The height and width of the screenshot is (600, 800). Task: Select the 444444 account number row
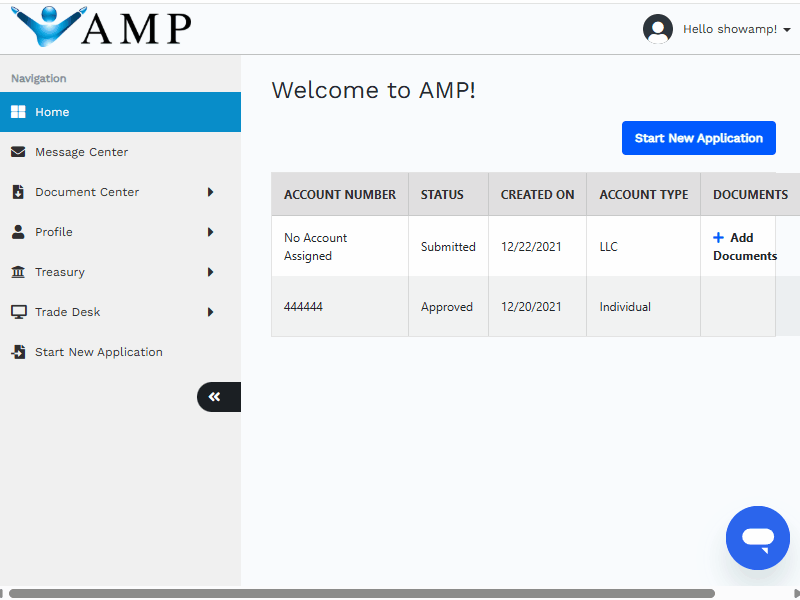304,307
